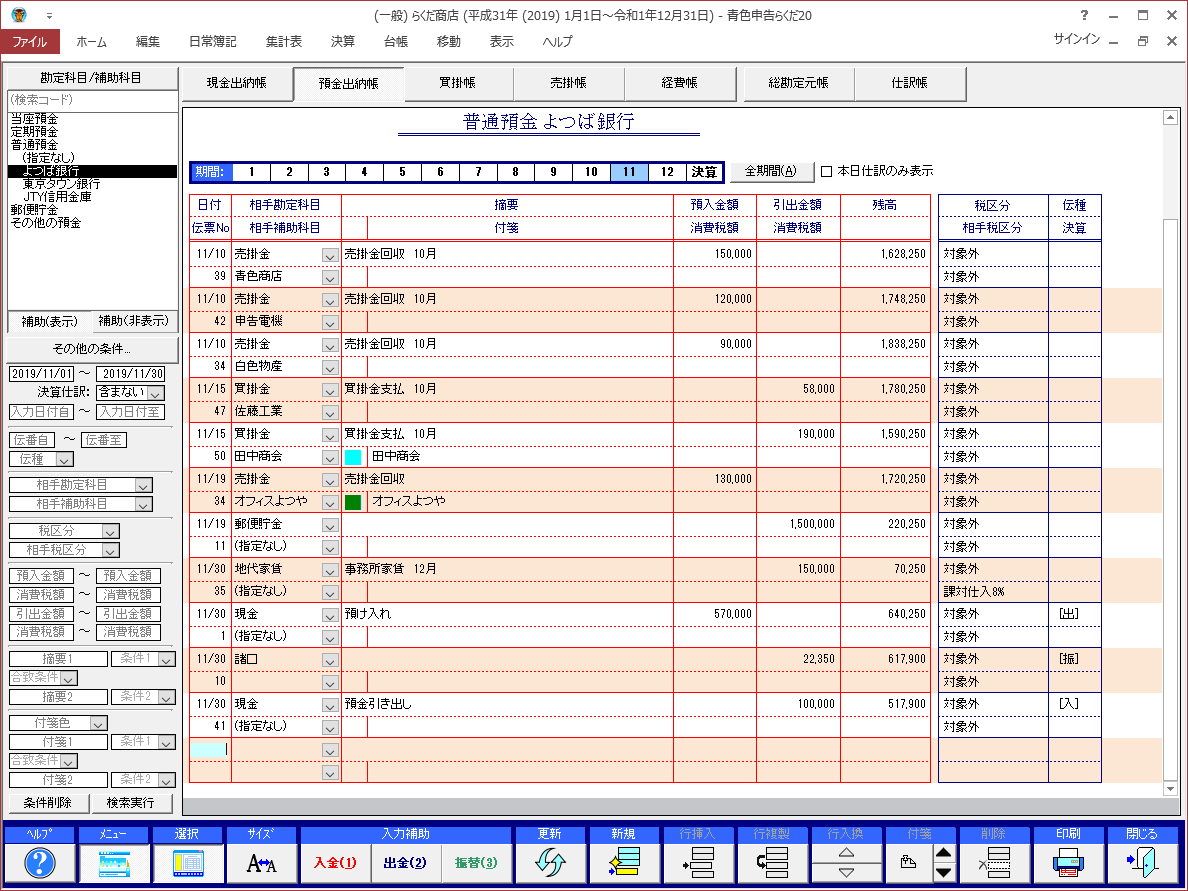
Task: Click the 入金(1) deposit button
Action: [x=336, y=863]
